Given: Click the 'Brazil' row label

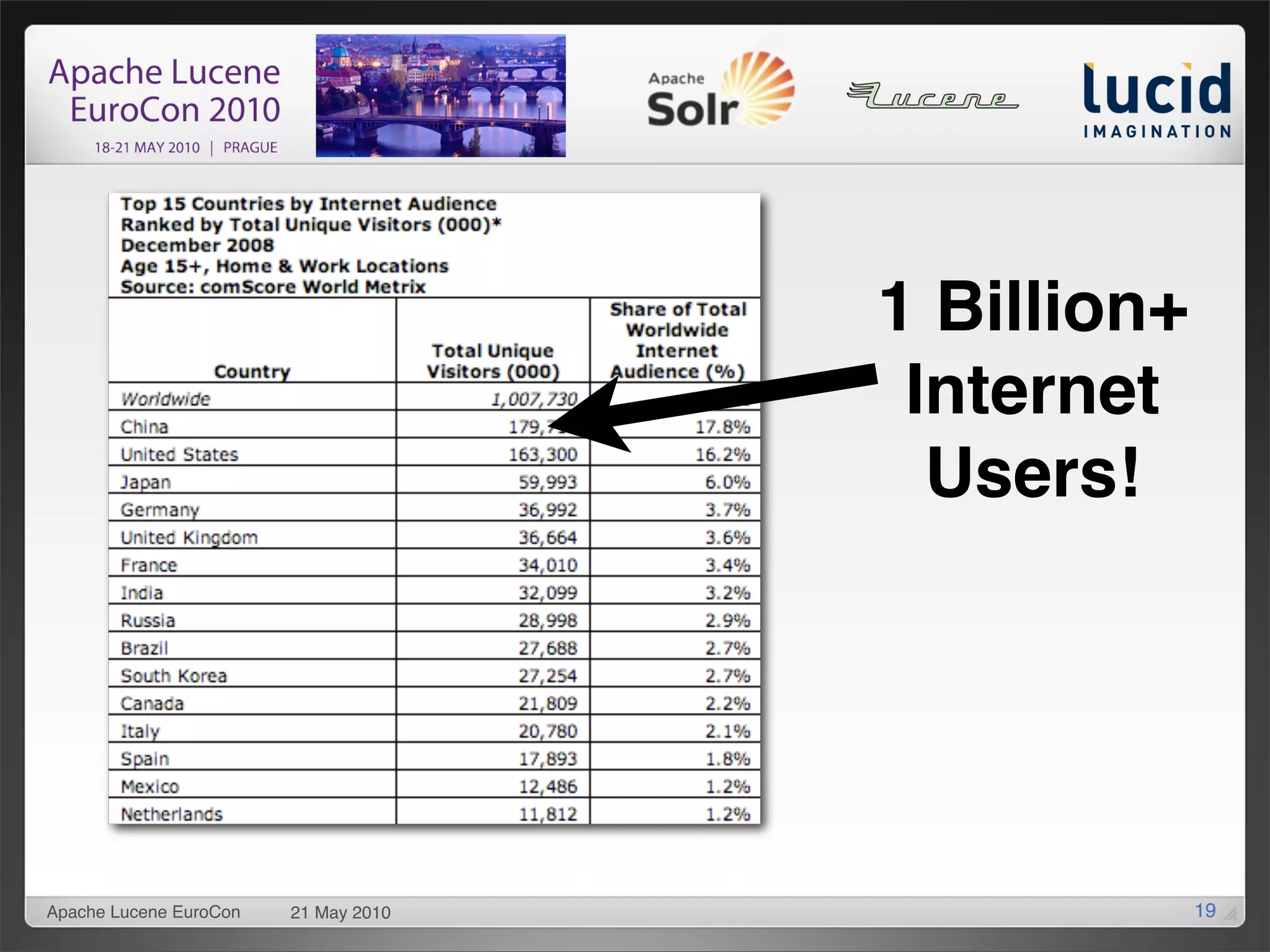Looking at the screenshot, I should [144, 648].
